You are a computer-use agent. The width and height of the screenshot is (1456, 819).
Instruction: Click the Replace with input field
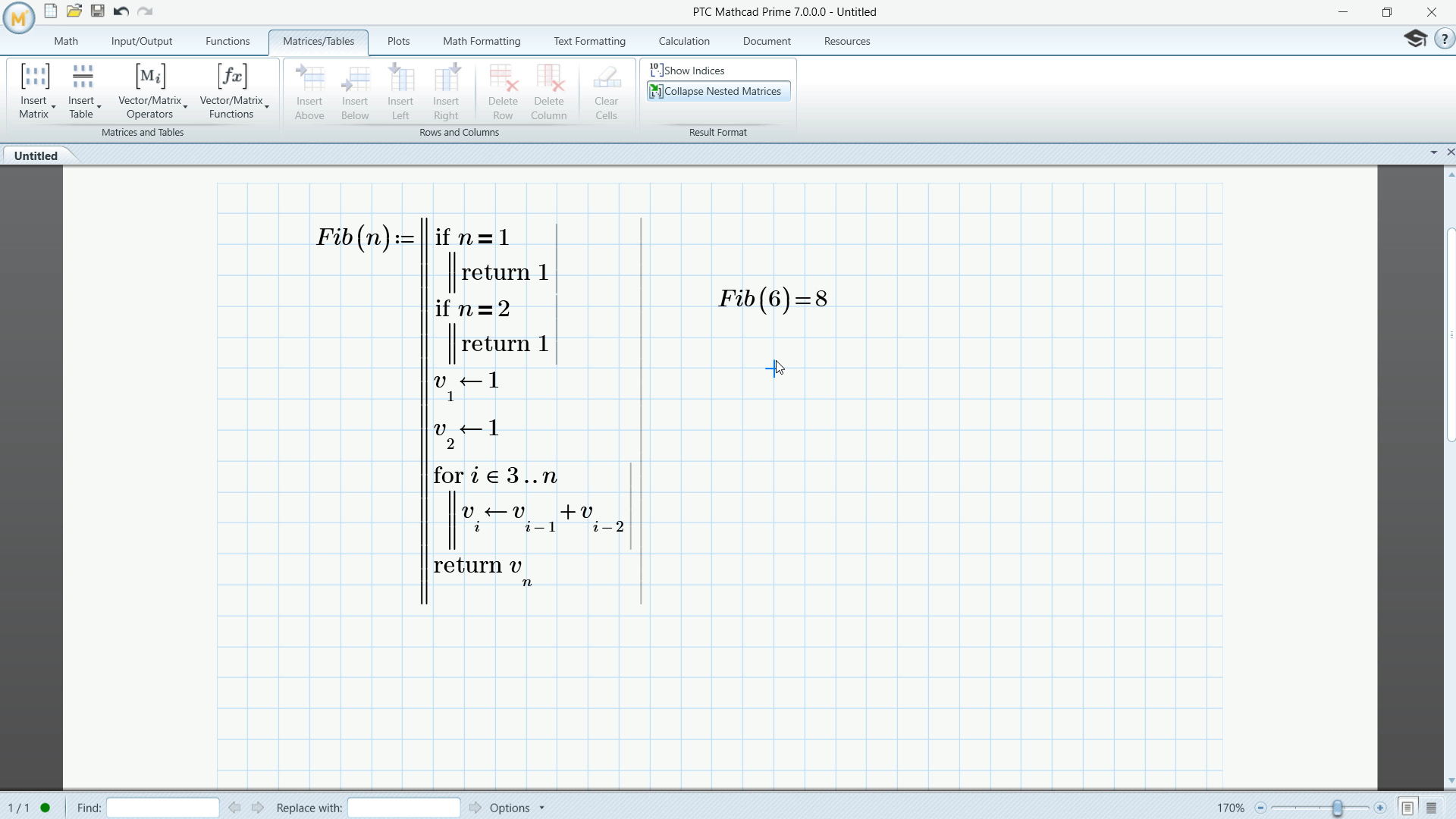404,808
